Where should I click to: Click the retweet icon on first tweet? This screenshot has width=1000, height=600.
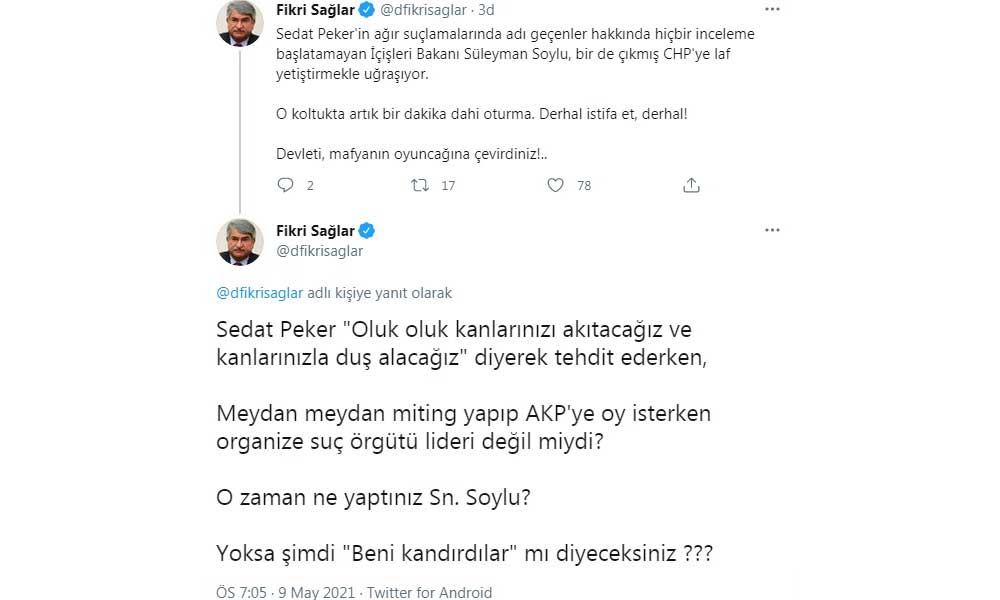coord(421,185)
